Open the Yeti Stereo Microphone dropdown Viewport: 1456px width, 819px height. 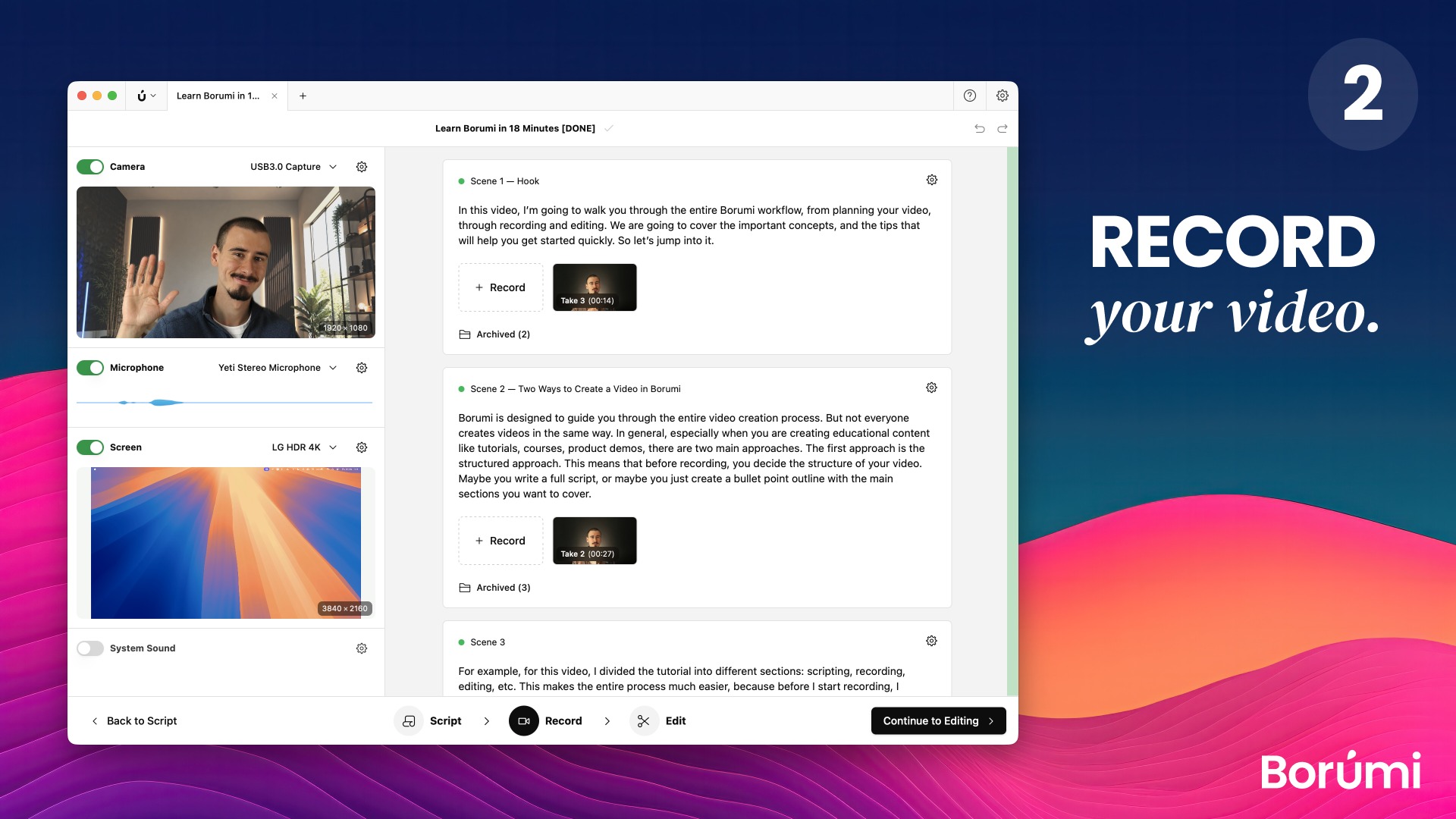pos(278,368)
